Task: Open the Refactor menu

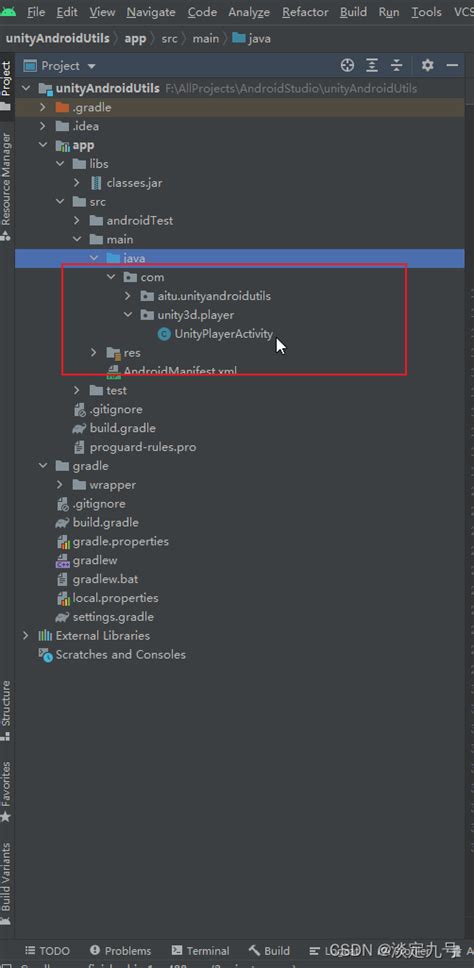Action: pos(306,12)
